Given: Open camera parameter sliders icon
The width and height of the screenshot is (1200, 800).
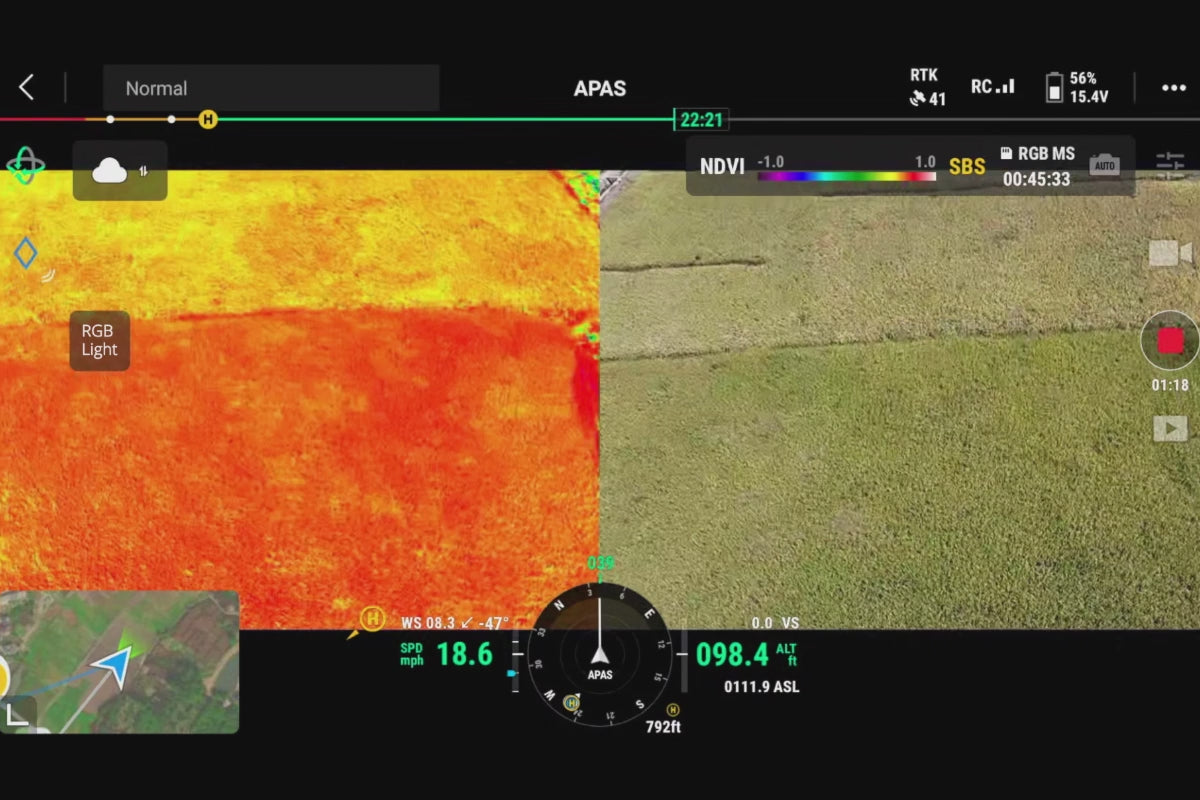Looking at the screenshot, I should [1169, 166].
